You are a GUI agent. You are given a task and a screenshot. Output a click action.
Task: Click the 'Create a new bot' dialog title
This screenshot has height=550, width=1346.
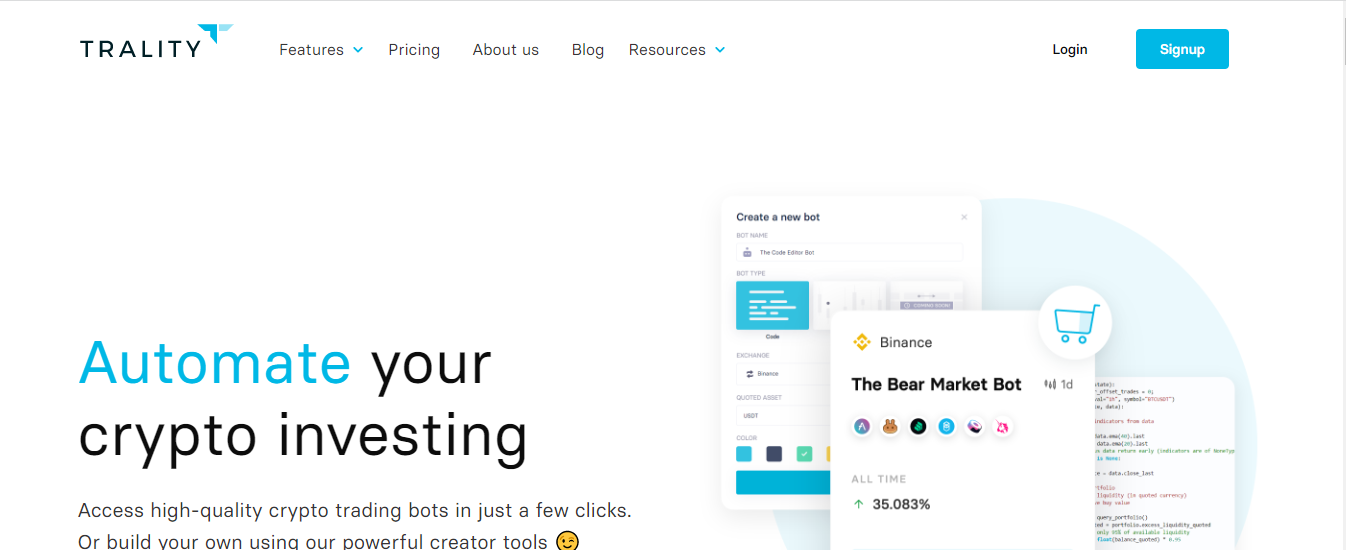778,217
